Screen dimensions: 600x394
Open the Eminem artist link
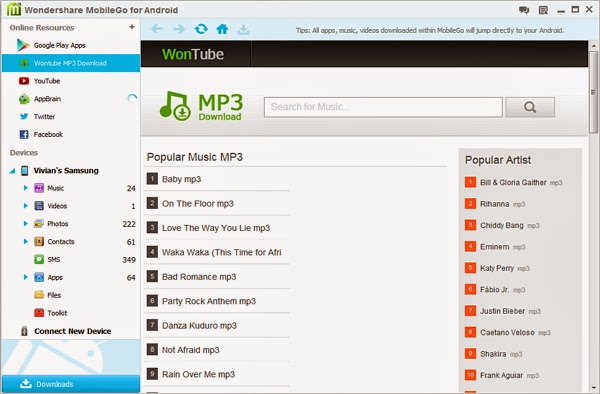495,247
